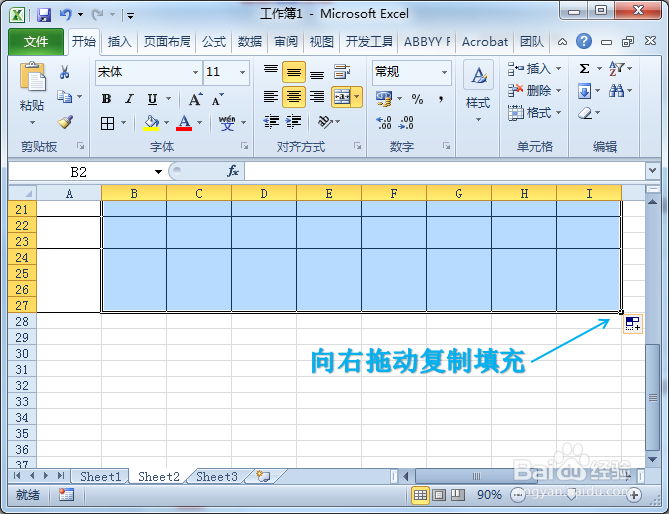The image size is (669, 514).
Task: Apply the red font color A
Action: tap(184, 123)
